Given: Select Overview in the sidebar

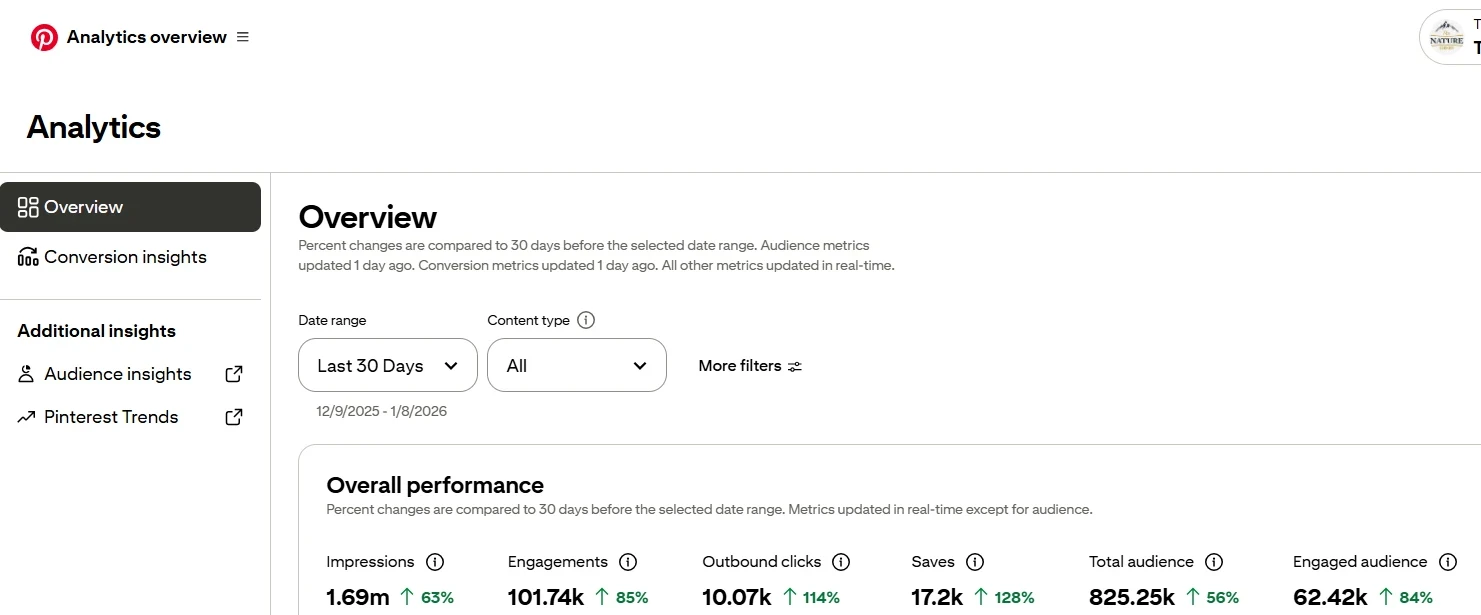Looking at the screenshot, I should 130,207.
